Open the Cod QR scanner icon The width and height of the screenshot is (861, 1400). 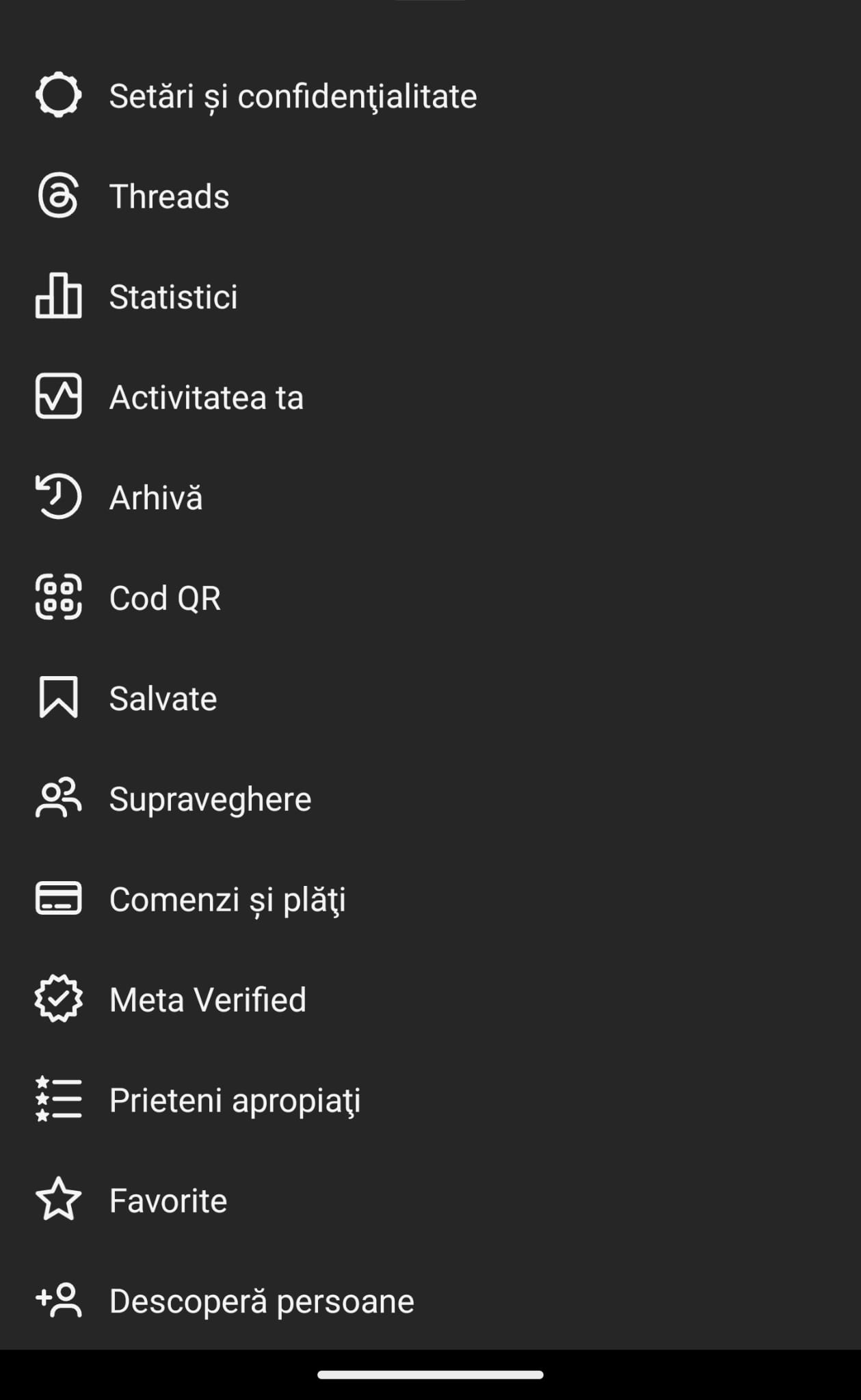pos(58,597)
